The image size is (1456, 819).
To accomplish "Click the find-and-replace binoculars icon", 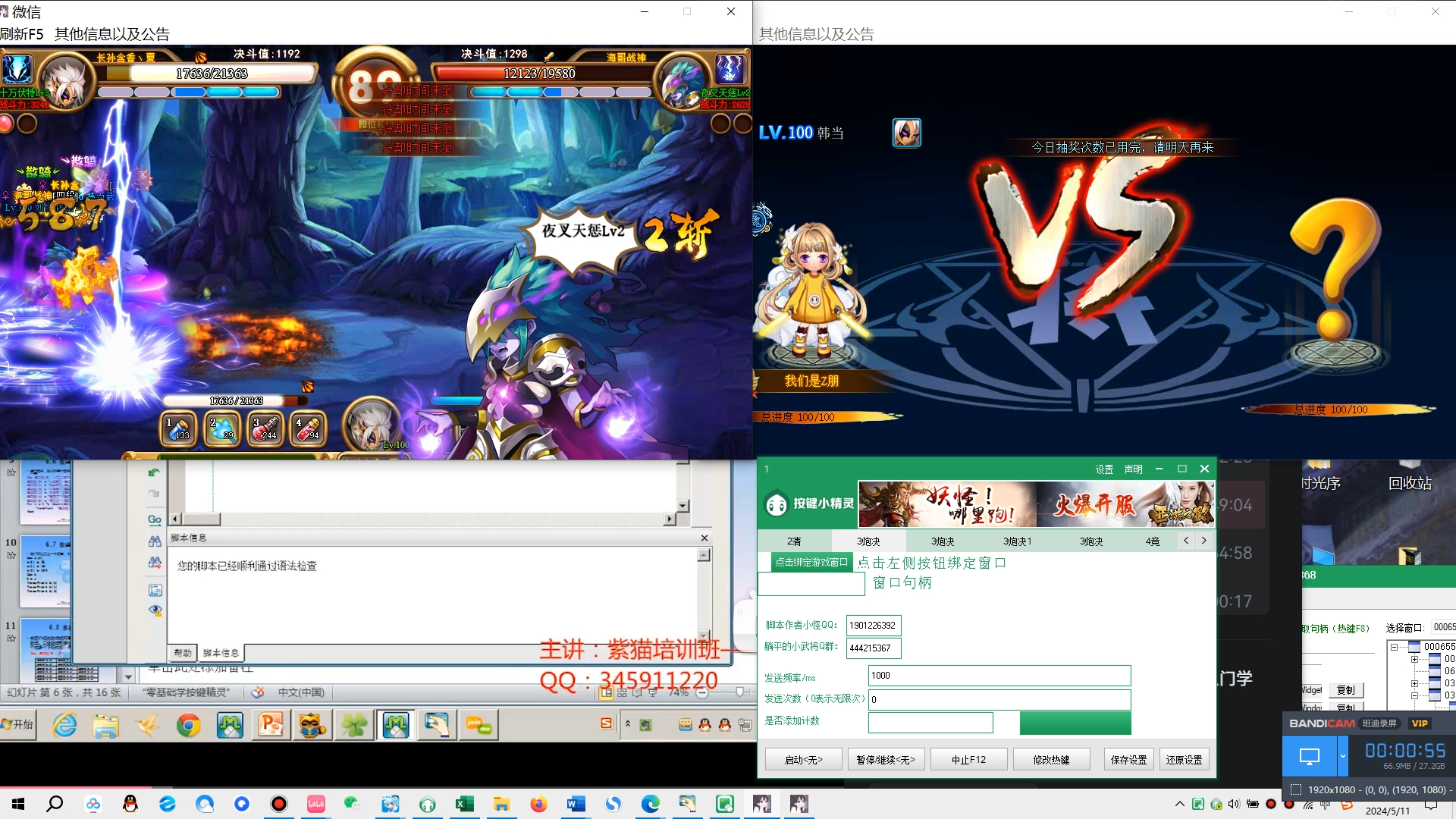I will tap(155, 563).
